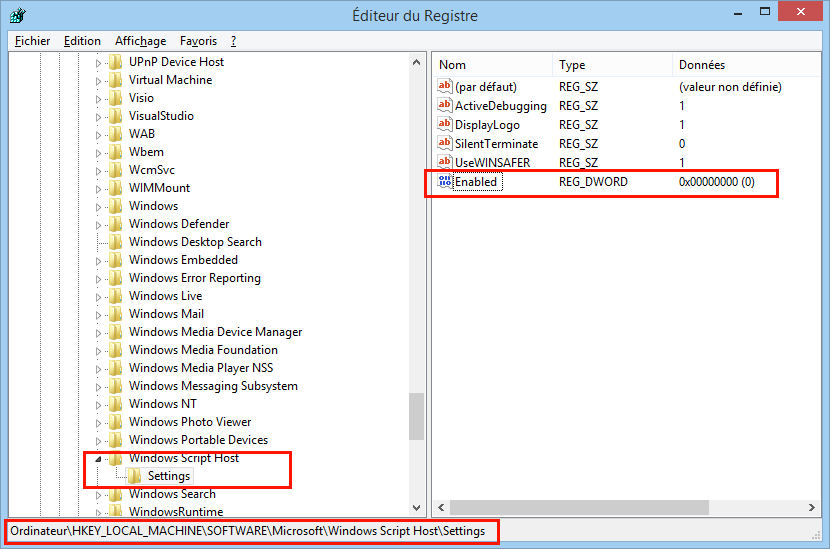Expand the Windows Error Reporting key
830x549 pixels.
(98, 279)
